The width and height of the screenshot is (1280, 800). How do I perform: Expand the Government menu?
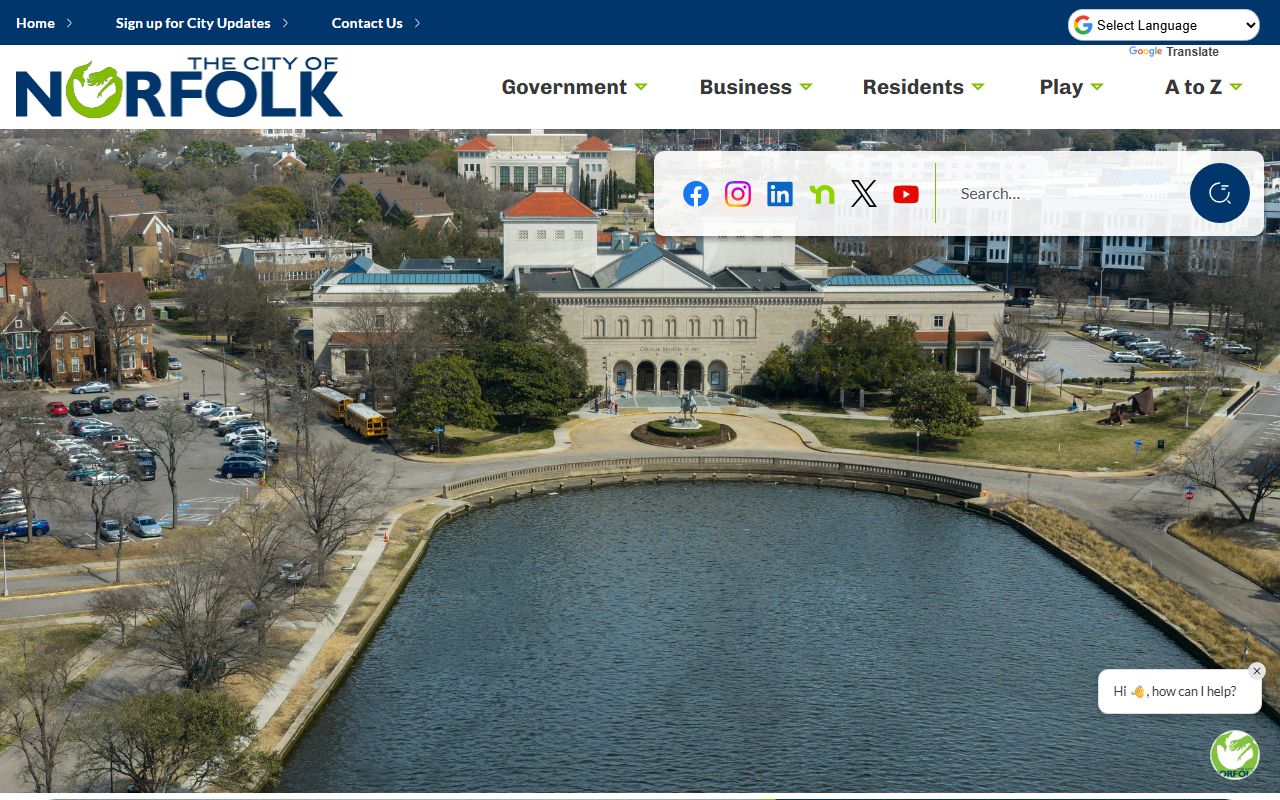click(575, 87)
